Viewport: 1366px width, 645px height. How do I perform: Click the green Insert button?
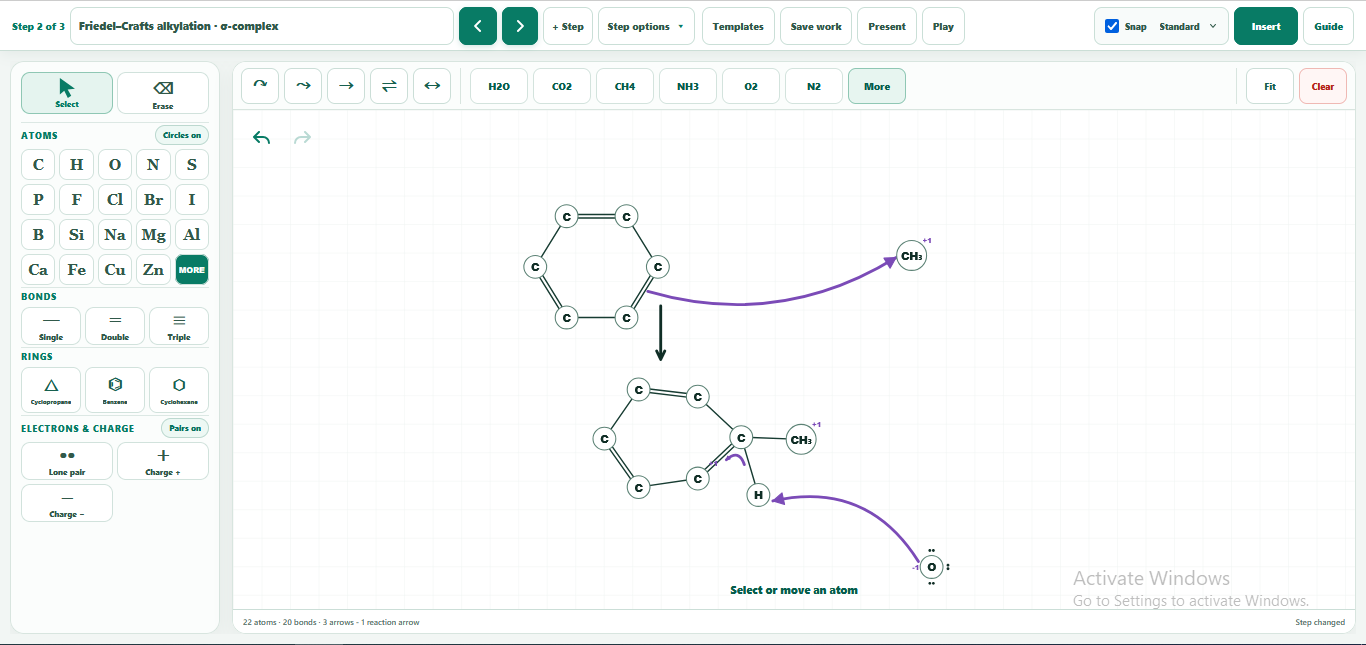tap(1266, 26)
